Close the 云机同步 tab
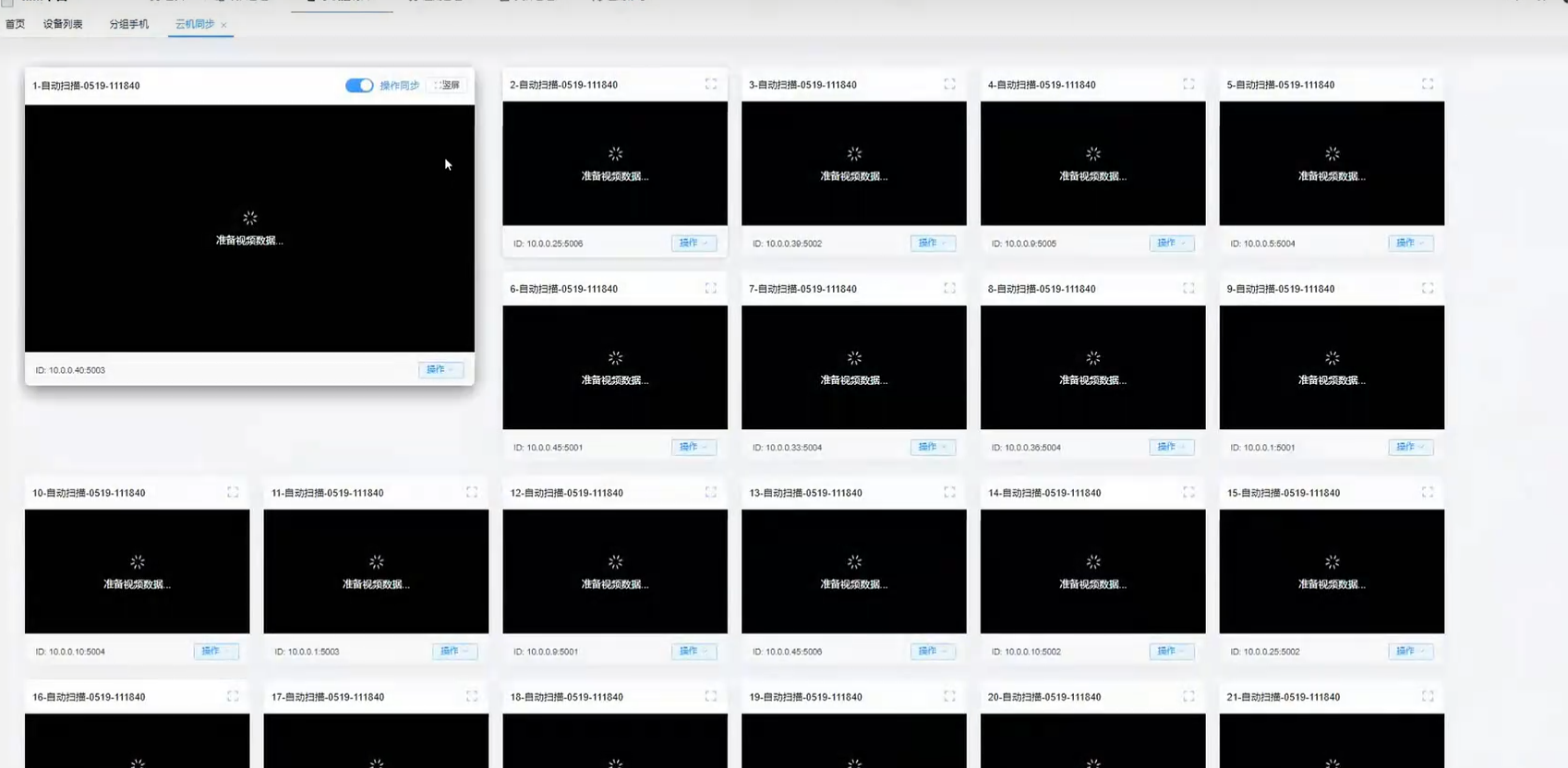 point(223,25)
